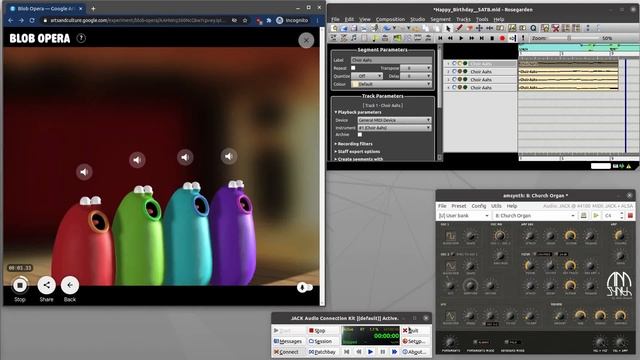The width and height of the screenshot is (640, 360).
Task: Open Rosegarden Composition menu
Action: pyautogui.click(x=390, y=19)
